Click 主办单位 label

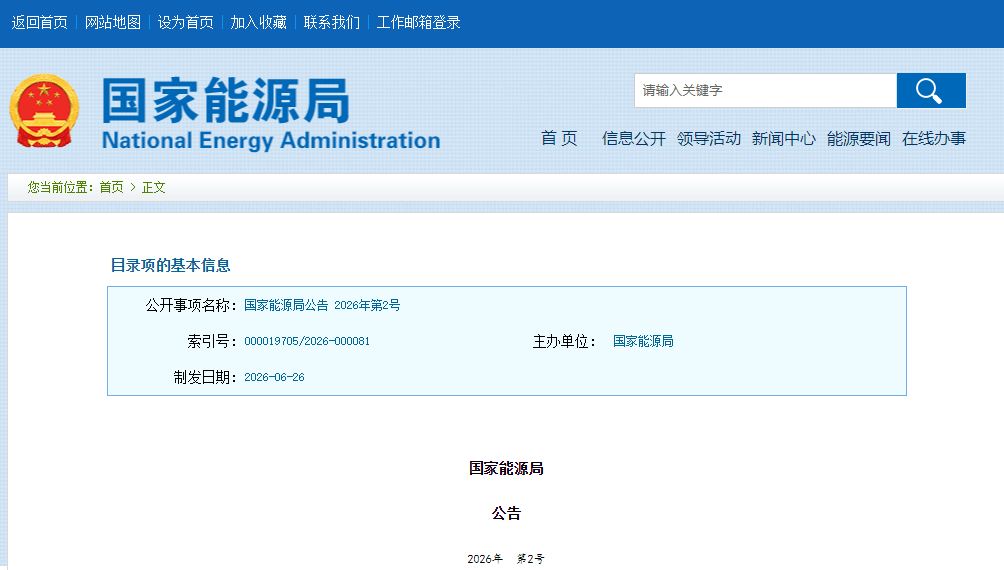tap(564, 341)
